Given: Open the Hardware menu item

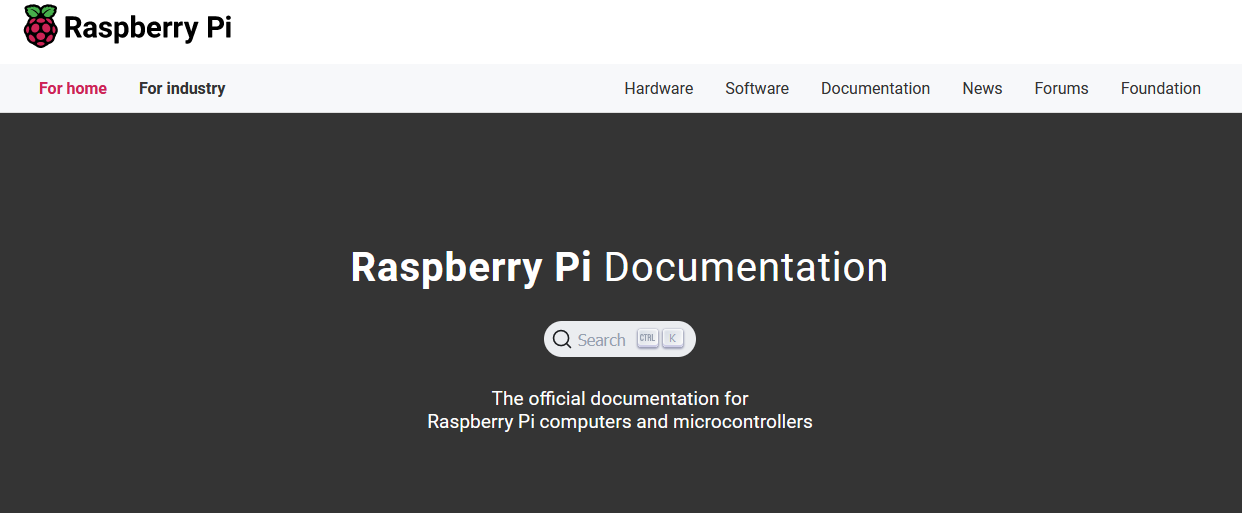Looking at the screenshot, I should [x=659, y=88].
